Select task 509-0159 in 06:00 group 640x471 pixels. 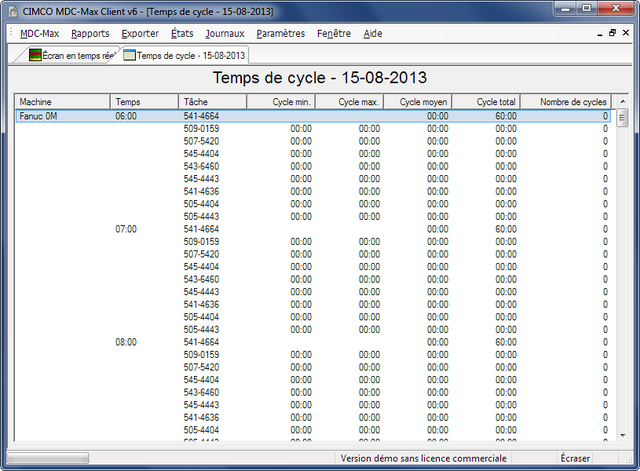pos(201,129)
